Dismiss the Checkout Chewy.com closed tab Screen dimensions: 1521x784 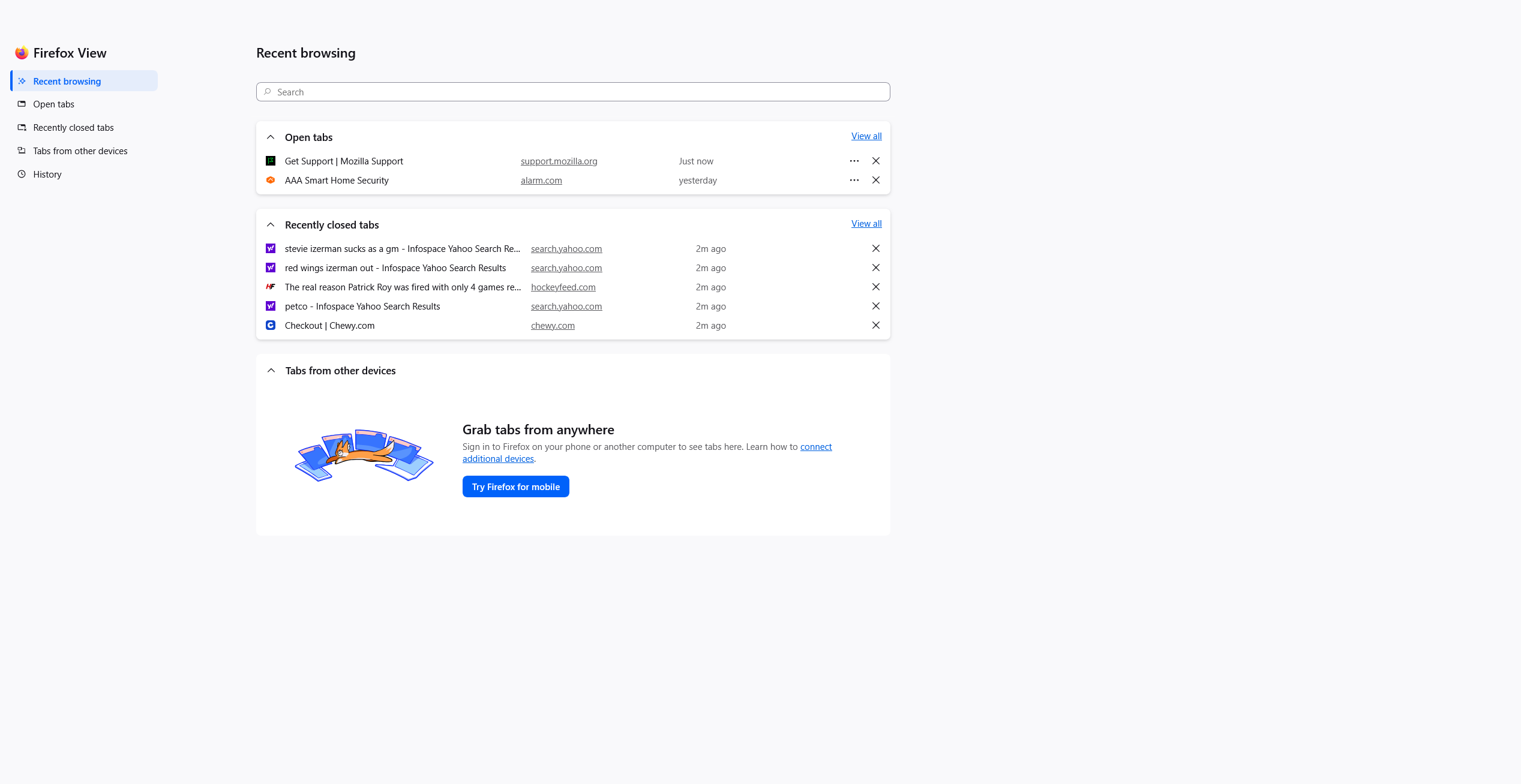pyautogui.click(x=875, y=325)
